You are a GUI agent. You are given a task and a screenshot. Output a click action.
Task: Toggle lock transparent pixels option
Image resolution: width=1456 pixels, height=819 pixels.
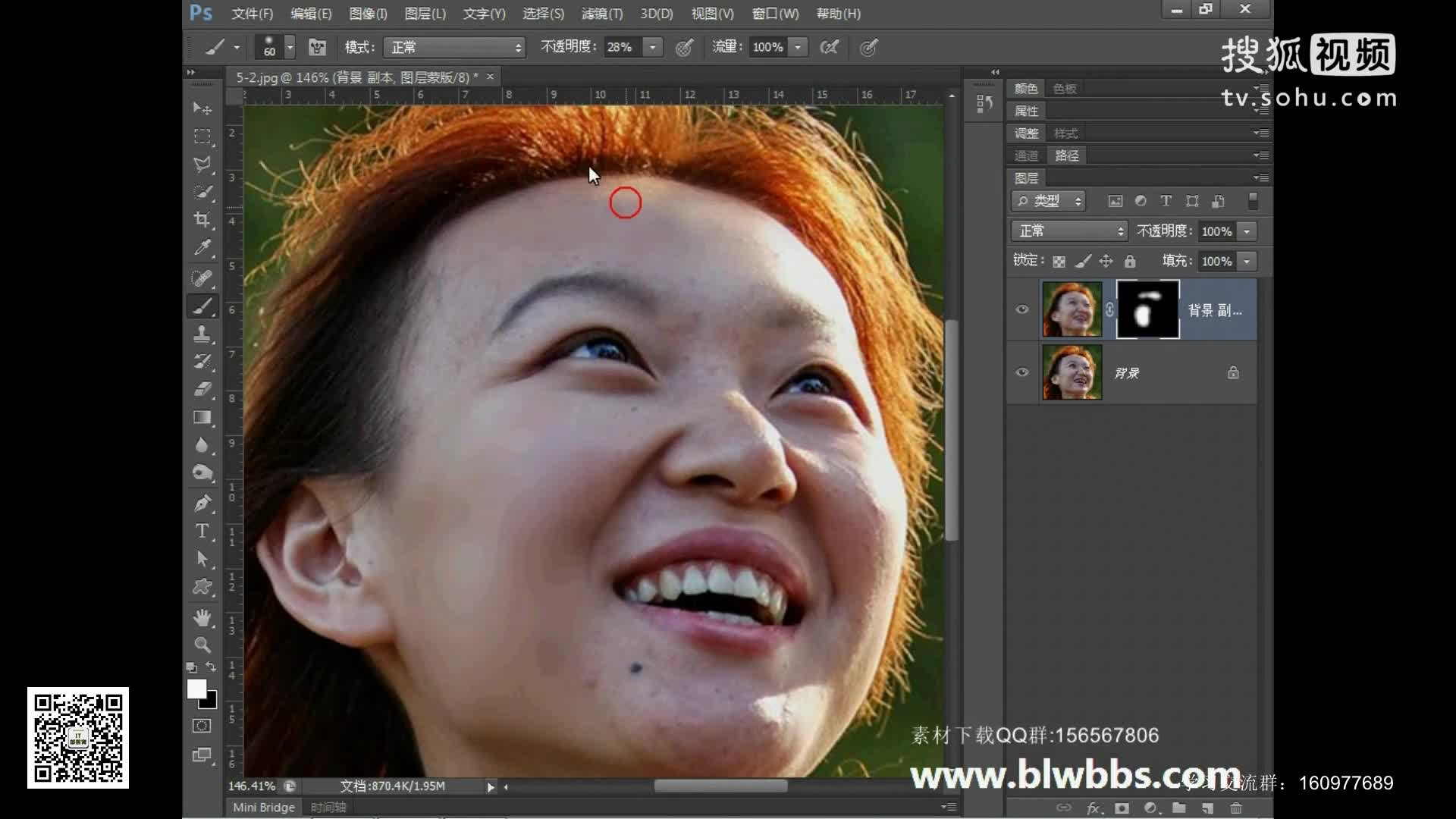pos(1059,262)
